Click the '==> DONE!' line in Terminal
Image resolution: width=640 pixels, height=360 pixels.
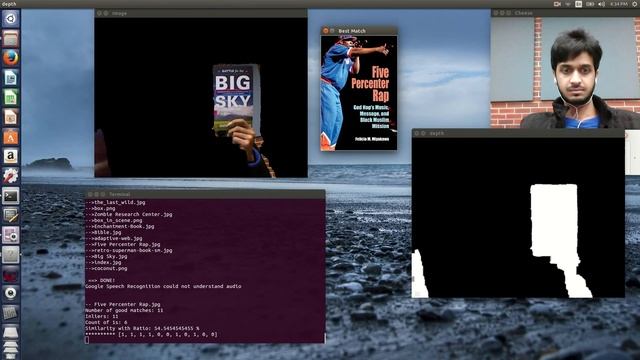click(101, 280)
